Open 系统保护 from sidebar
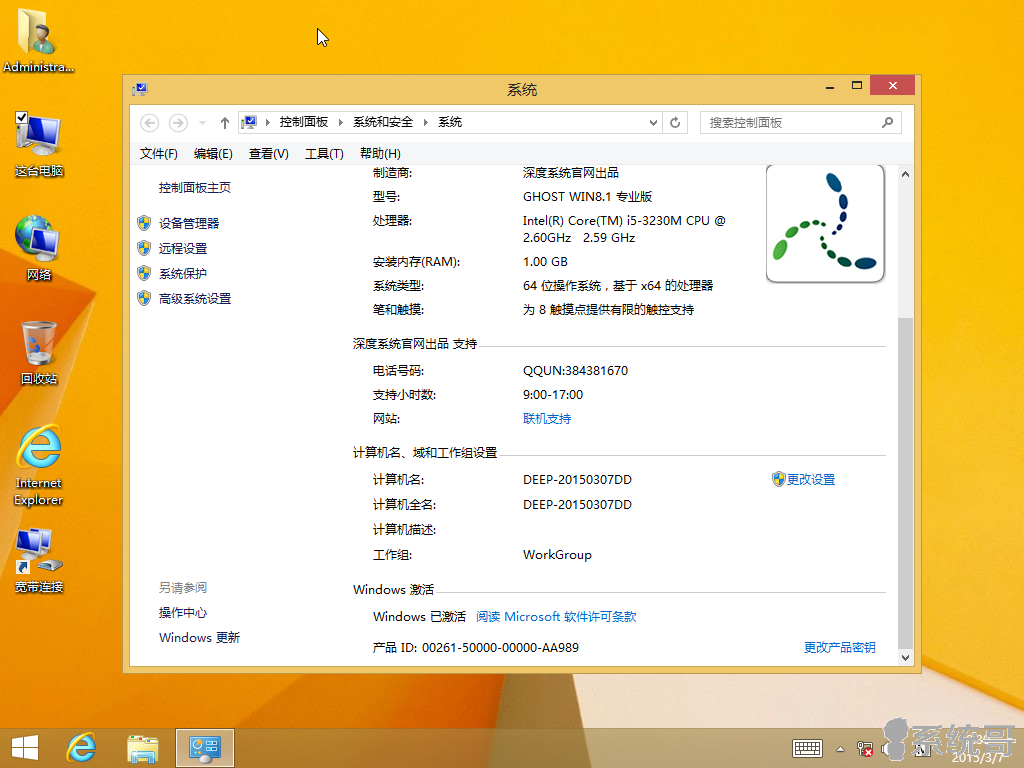This screenshot has width=1024, height=768. [183, 274]
